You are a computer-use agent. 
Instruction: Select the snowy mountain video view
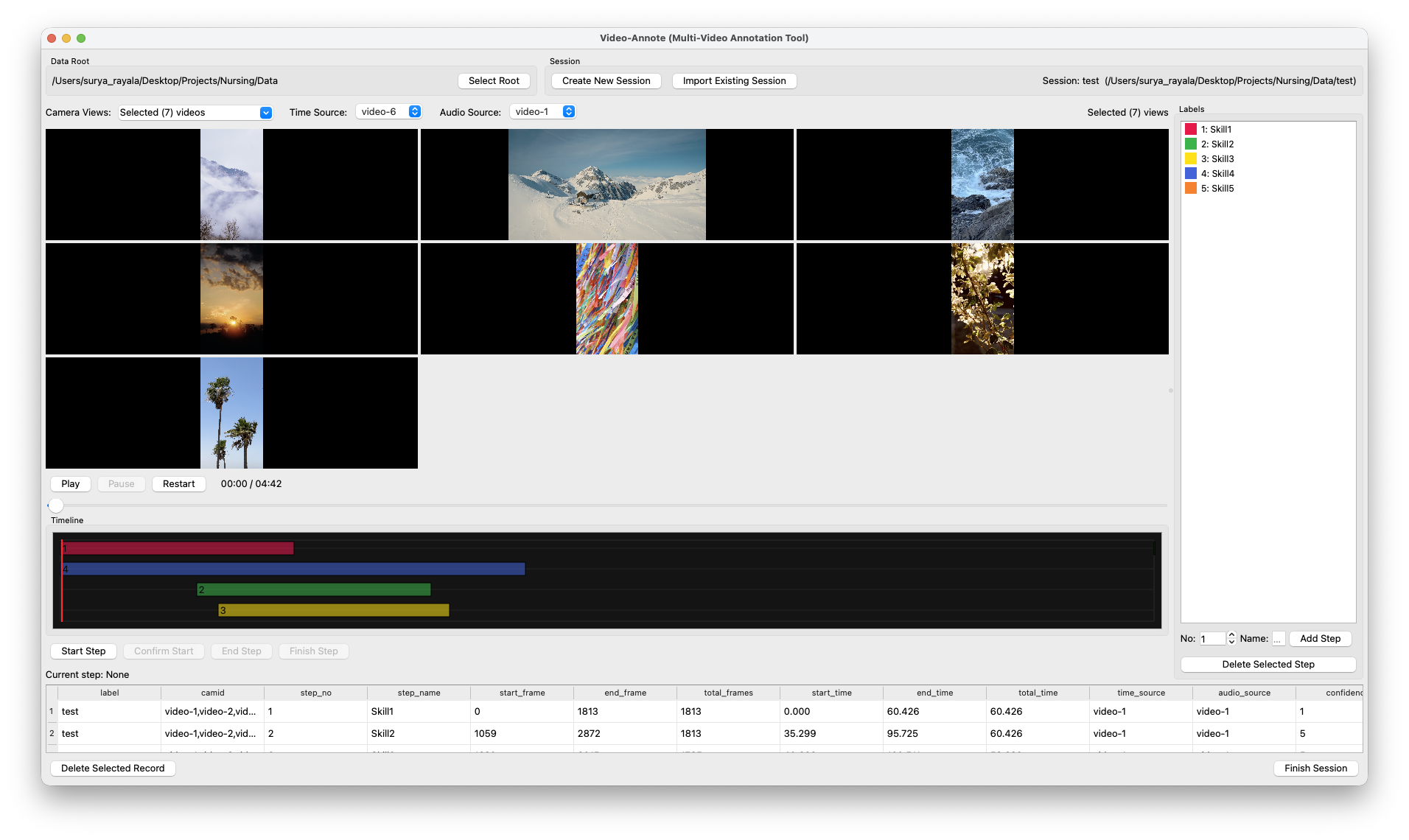coord(606,184)
